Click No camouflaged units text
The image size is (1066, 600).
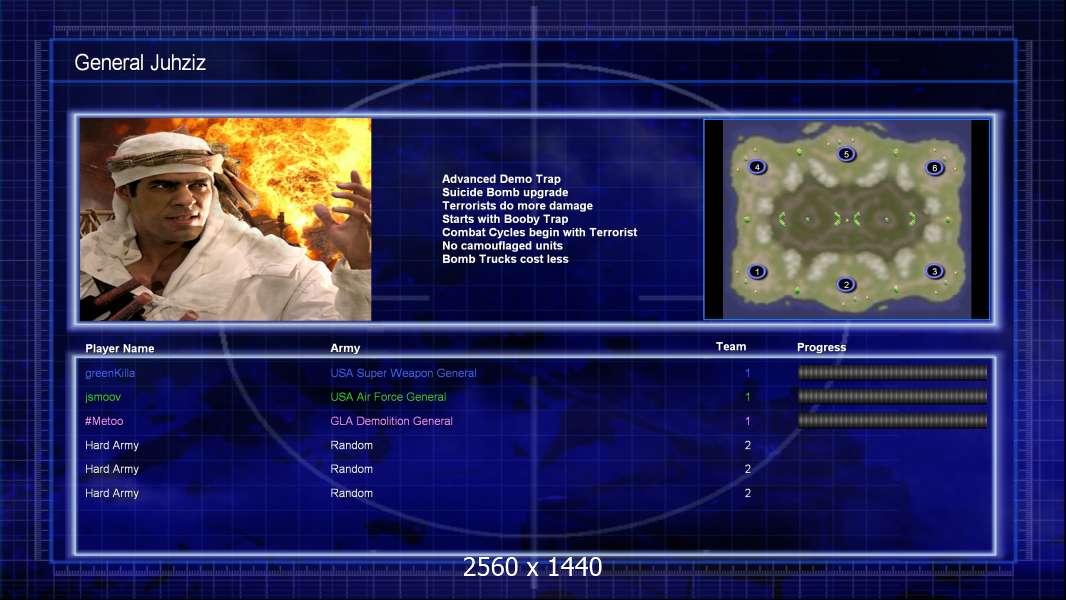[502, 245]
